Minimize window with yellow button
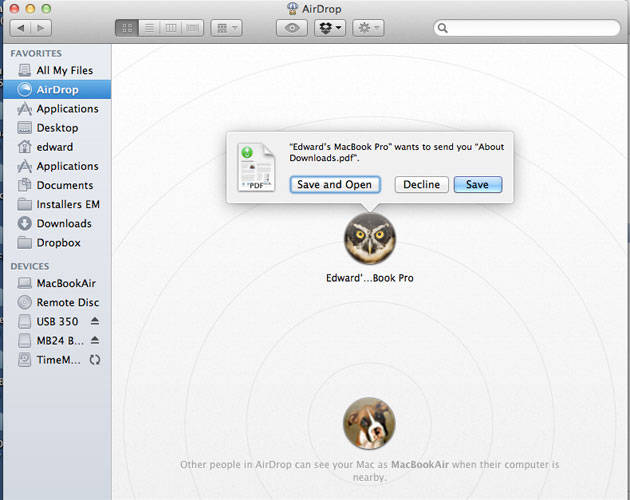Screen dimensions: 630x500 pyautogui.click(x=30, y=8)
